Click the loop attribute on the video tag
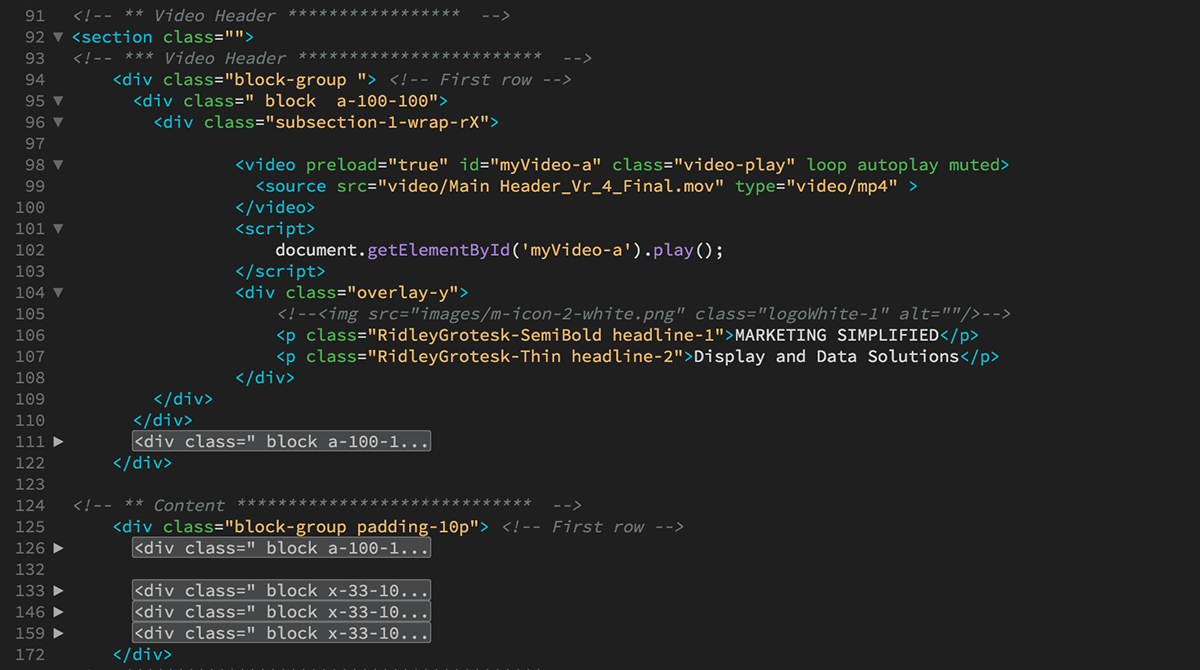The height and width of the screenshot is (670, 1200). click(827, 165)
